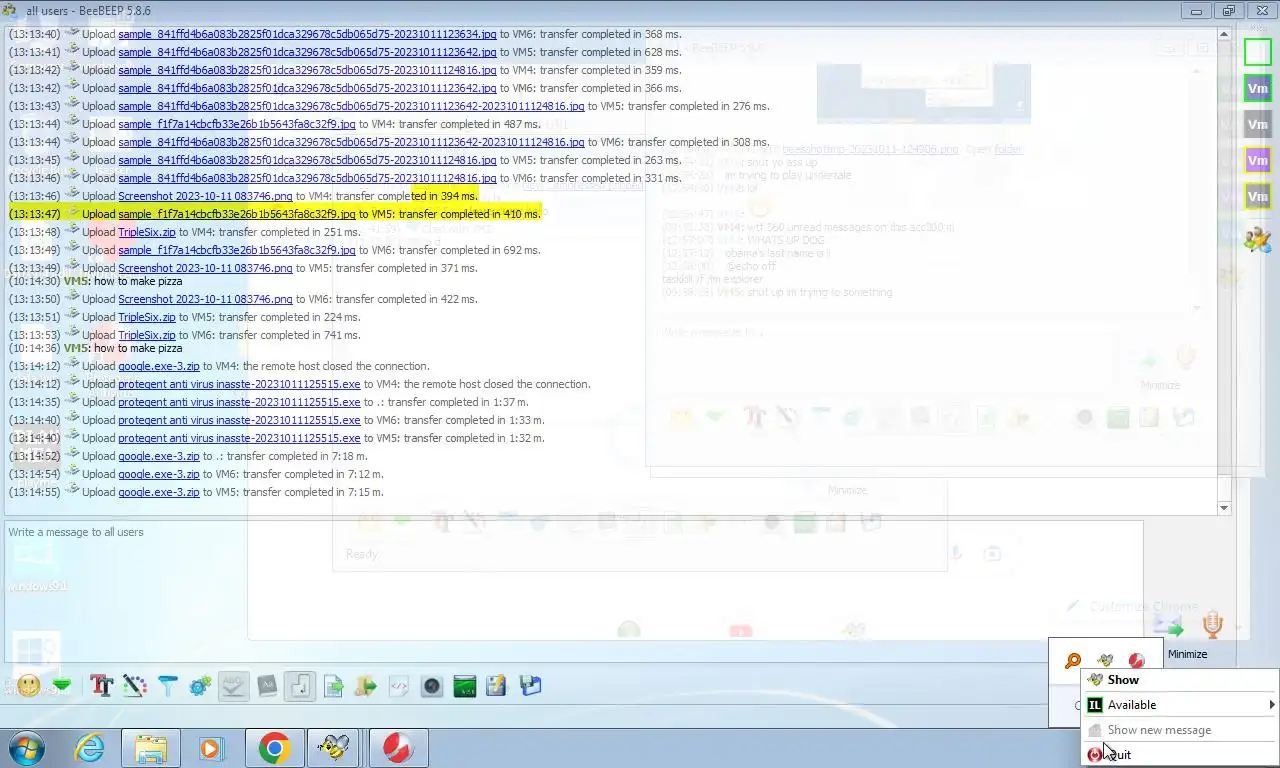Select the Show new message entry
The image size is (1280, 768).
(1180, 730)
